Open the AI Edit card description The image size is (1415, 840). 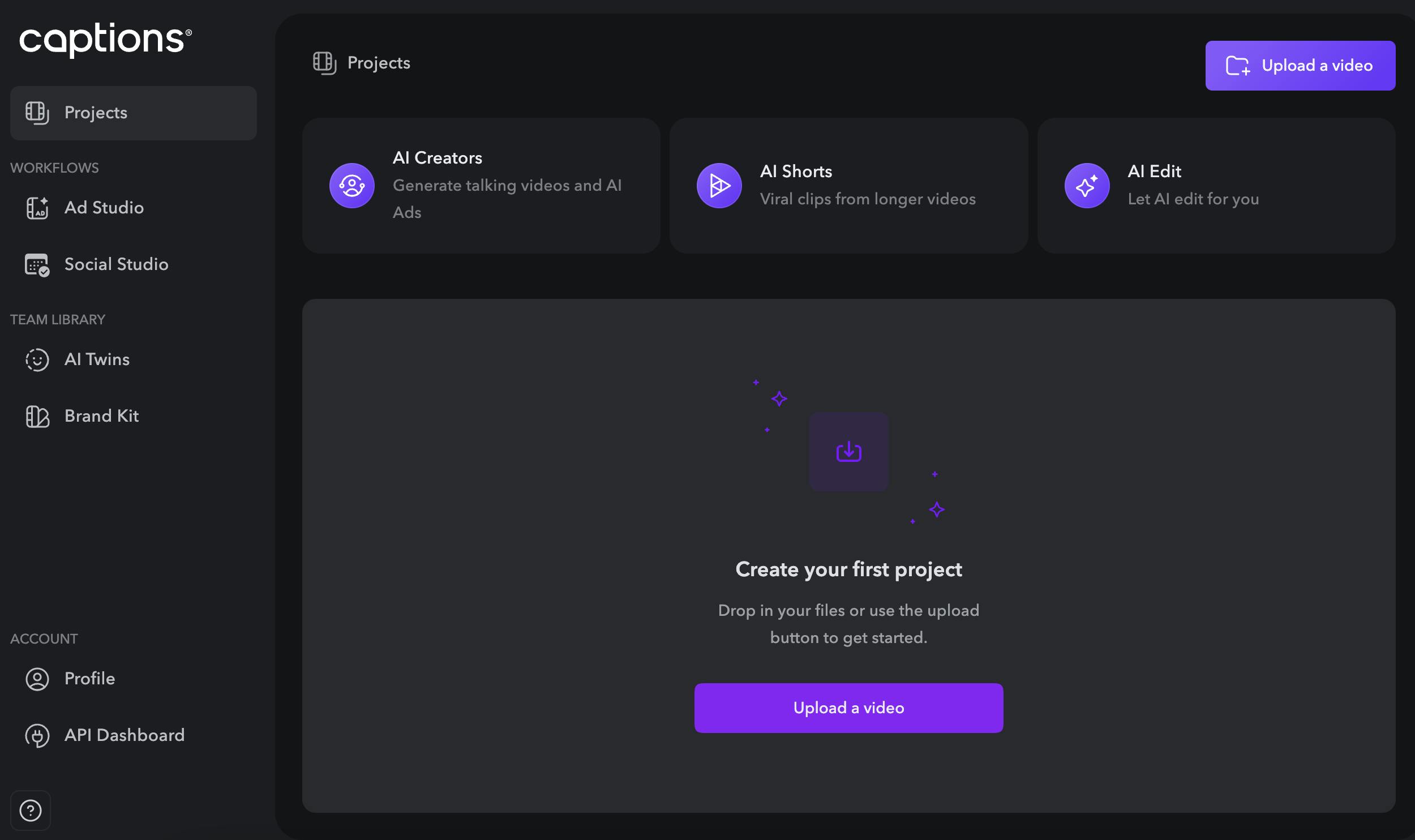[1193, 199]
